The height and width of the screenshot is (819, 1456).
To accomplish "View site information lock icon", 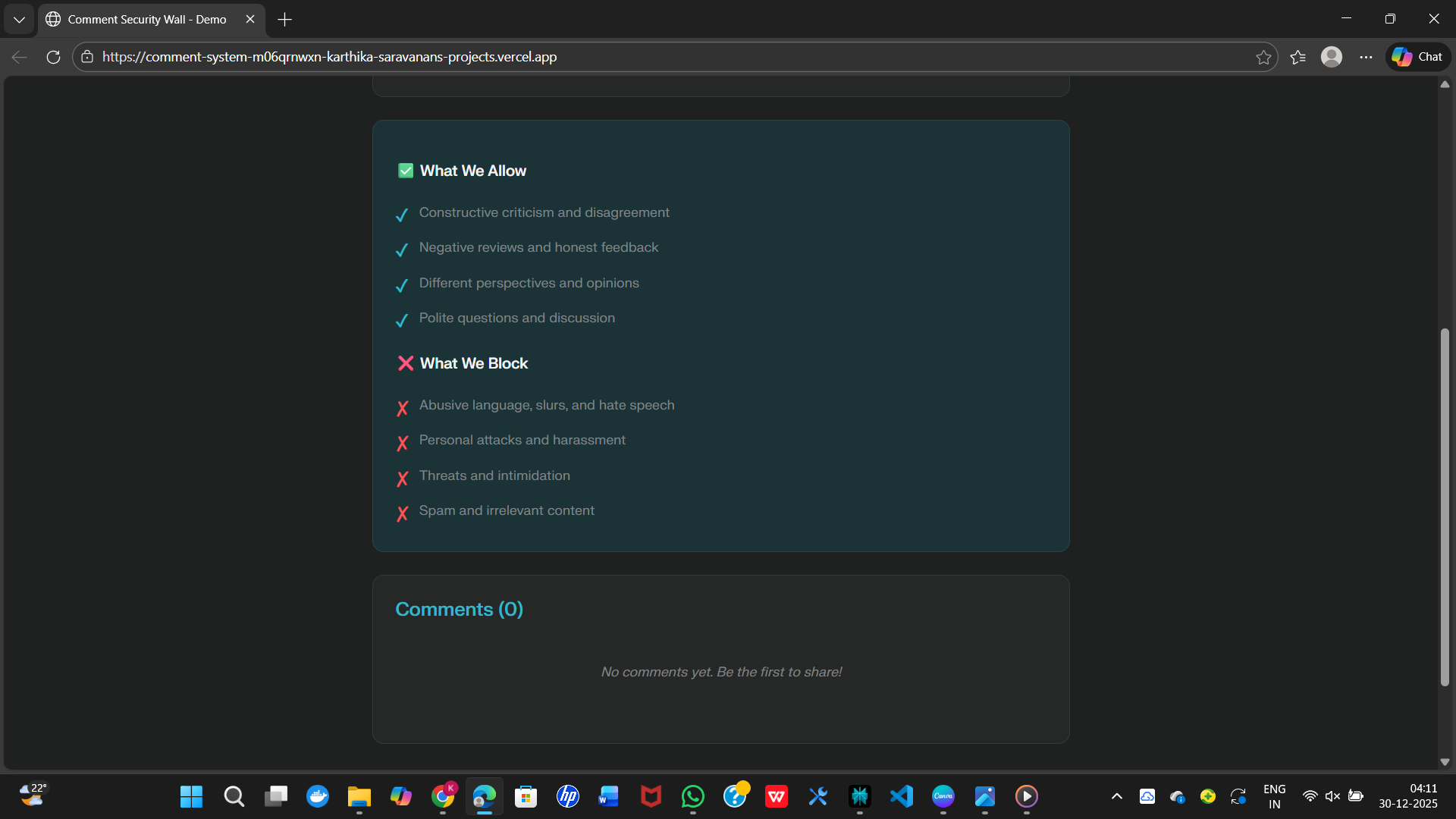I will click(x=87, y=57).
